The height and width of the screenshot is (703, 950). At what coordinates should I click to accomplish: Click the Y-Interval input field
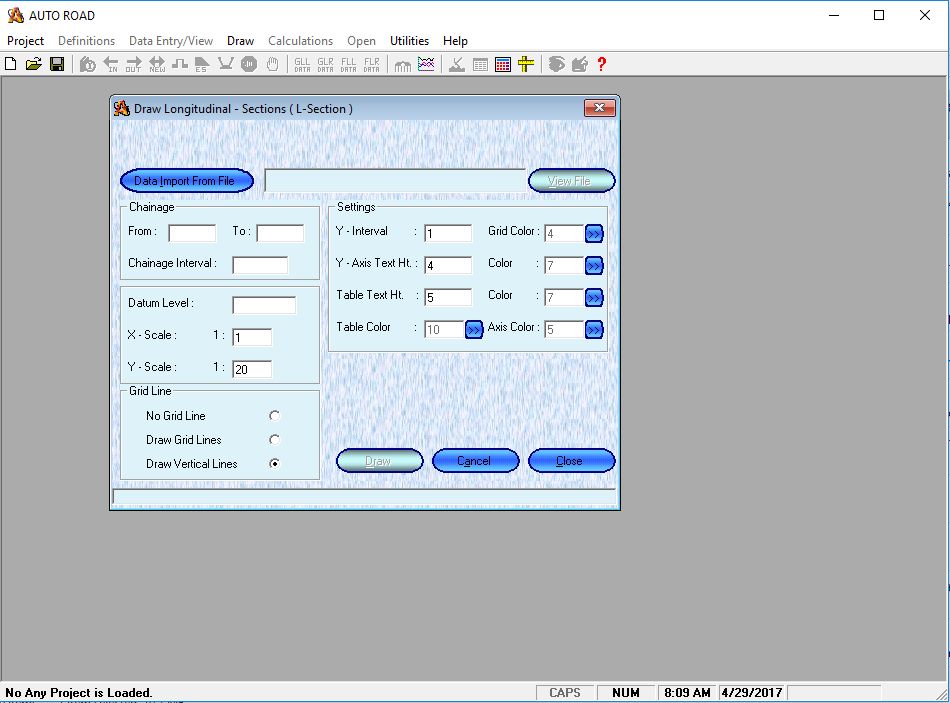pos(448,233)
